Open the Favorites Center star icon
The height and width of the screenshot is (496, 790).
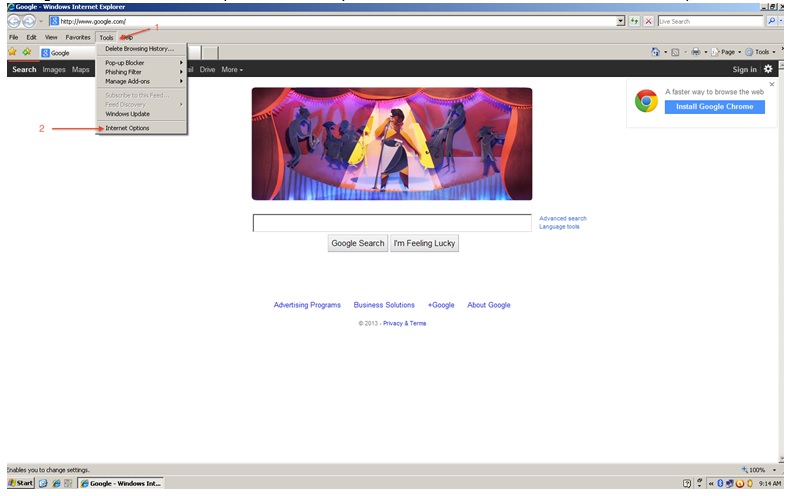[x=13, y=52]
